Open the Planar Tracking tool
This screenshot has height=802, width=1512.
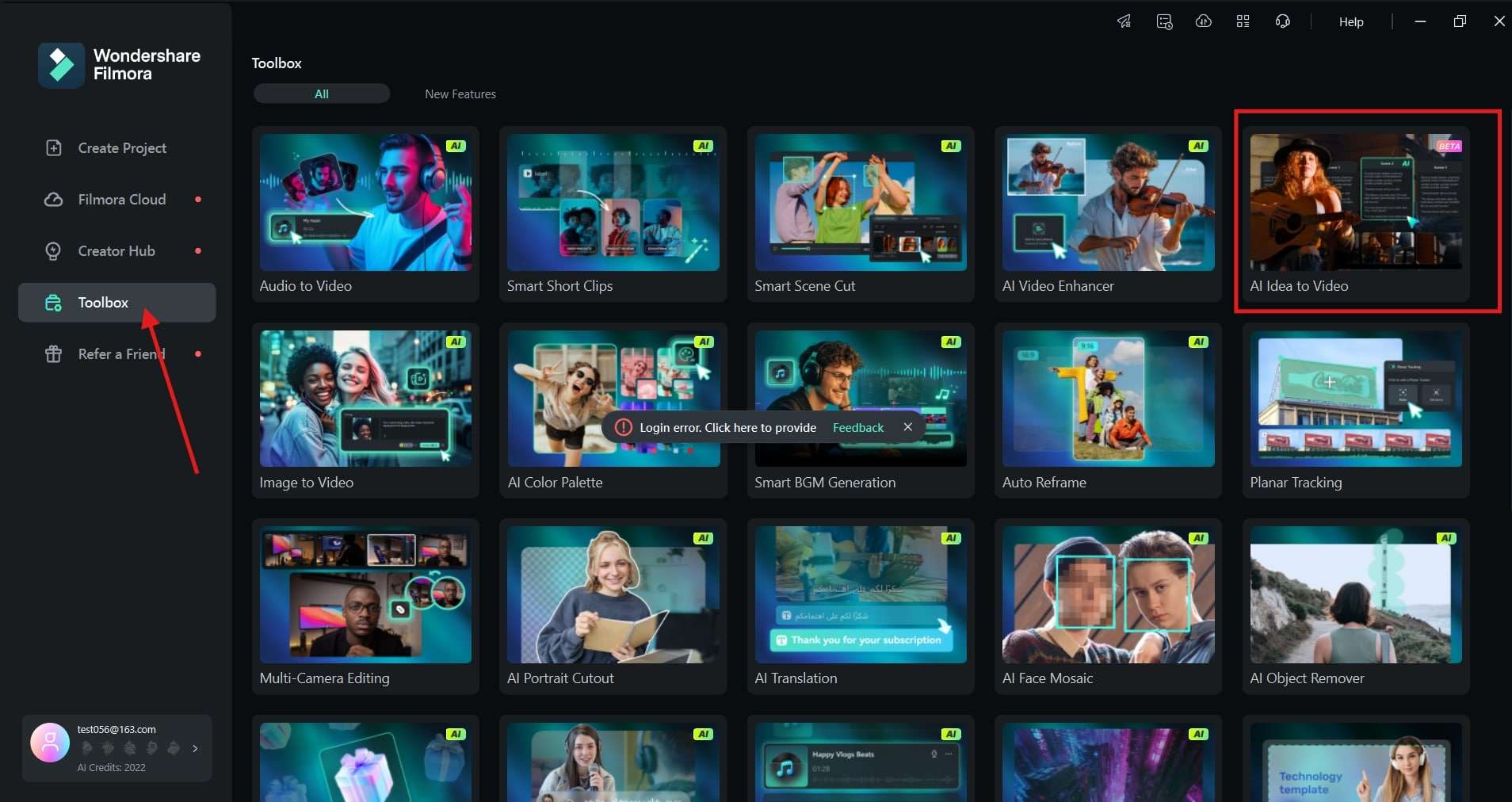pos(1356,411)
